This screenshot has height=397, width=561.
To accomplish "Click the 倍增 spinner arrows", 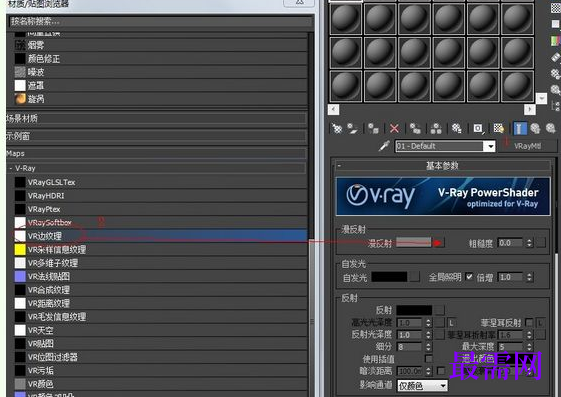I will [530, 277].
